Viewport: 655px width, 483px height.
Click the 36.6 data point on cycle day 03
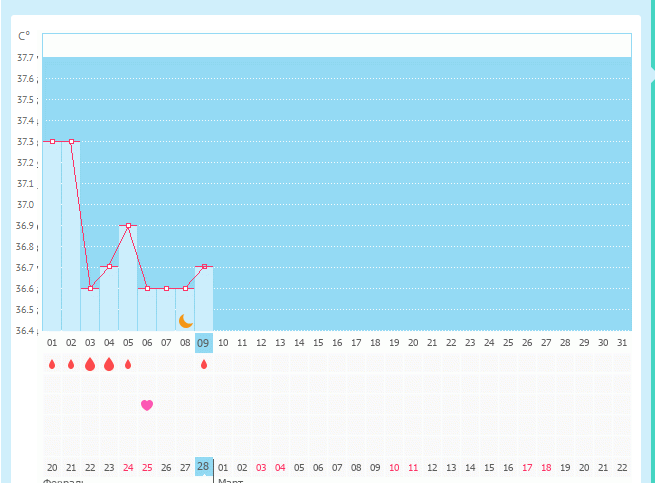coord(90,289)
